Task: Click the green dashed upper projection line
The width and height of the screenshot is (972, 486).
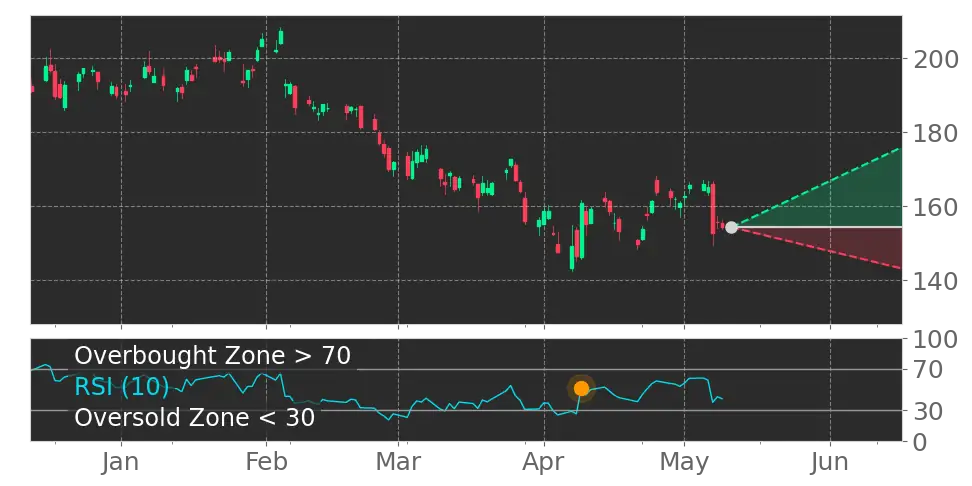Action: [816, 188]
